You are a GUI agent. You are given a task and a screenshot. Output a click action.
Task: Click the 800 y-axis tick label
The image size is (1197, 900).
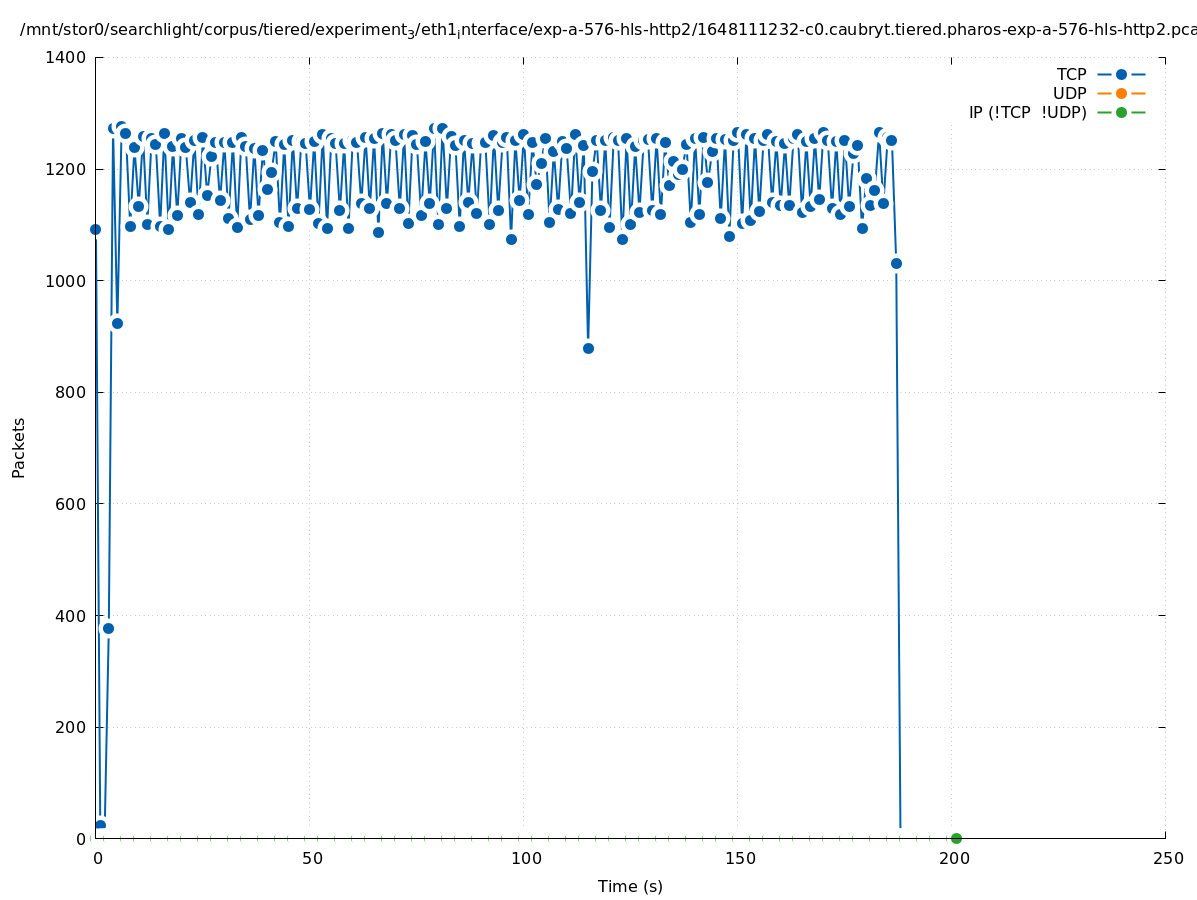coord(70,393)
